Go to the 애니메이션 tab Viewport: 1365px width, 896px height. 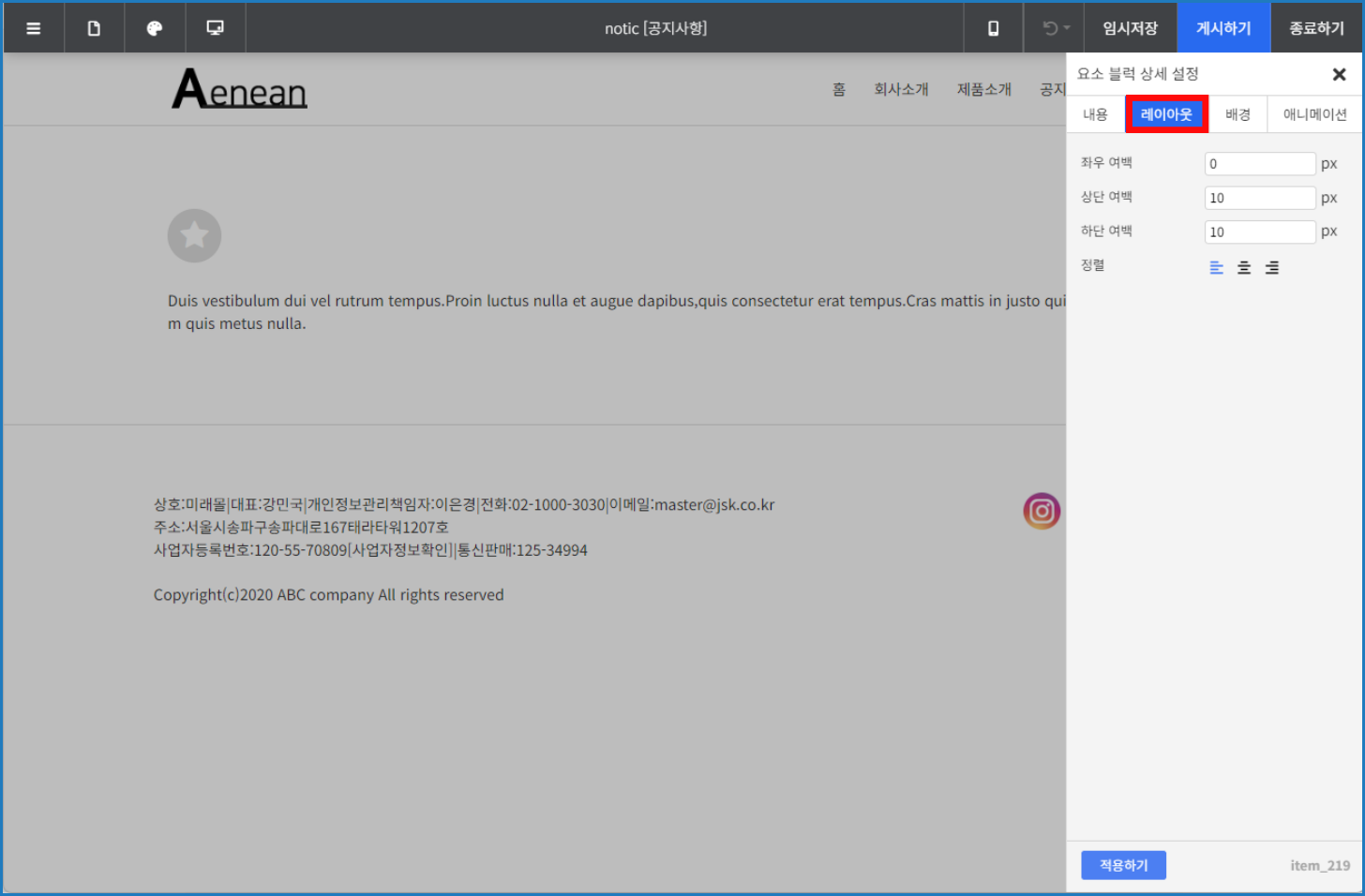1314,114
